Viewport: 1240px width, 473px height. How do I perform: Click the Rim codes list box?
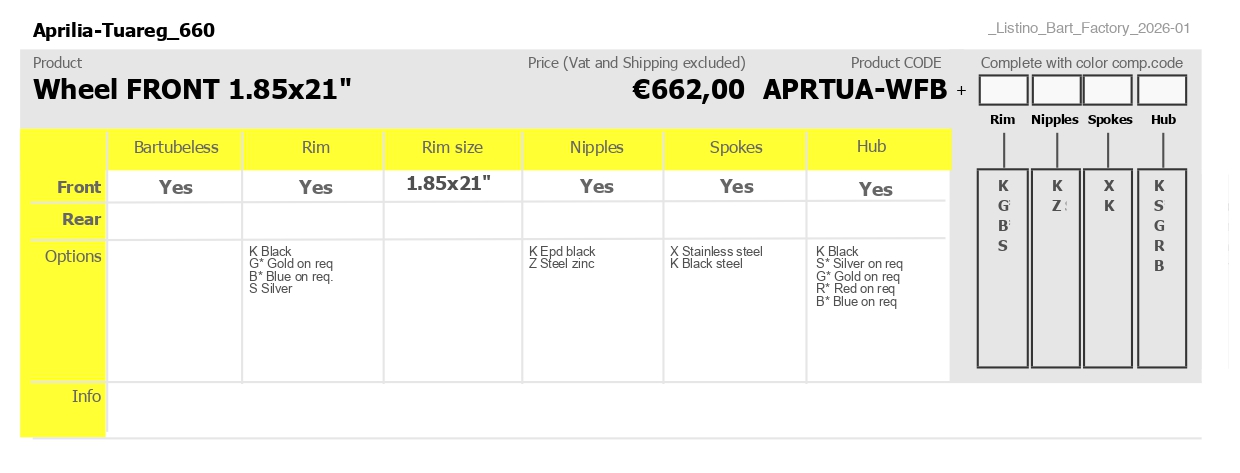point(1003,268)
